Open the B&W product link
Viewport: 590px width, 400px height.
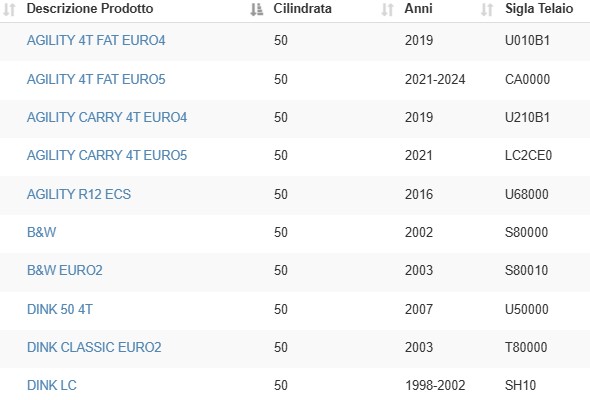[x=41, y=232]
